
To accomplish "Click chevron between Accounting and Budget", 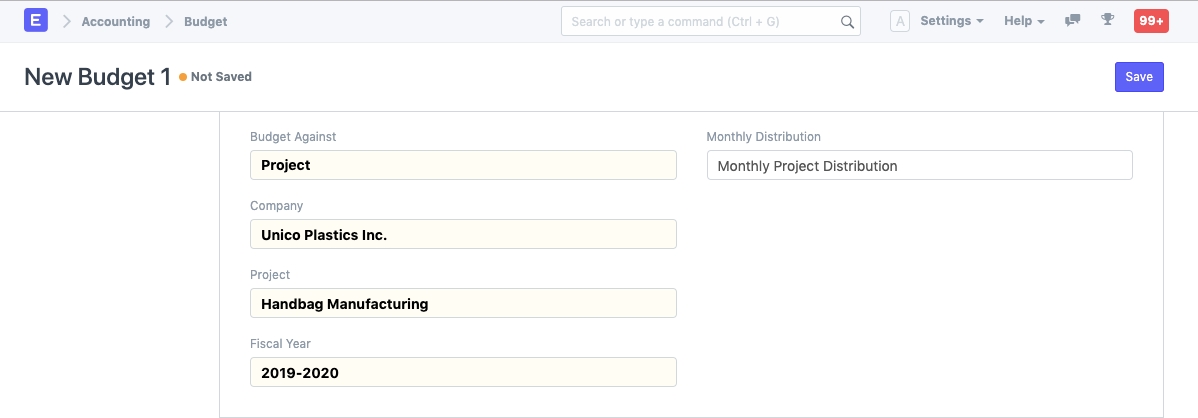I will (x=167, y=21).
